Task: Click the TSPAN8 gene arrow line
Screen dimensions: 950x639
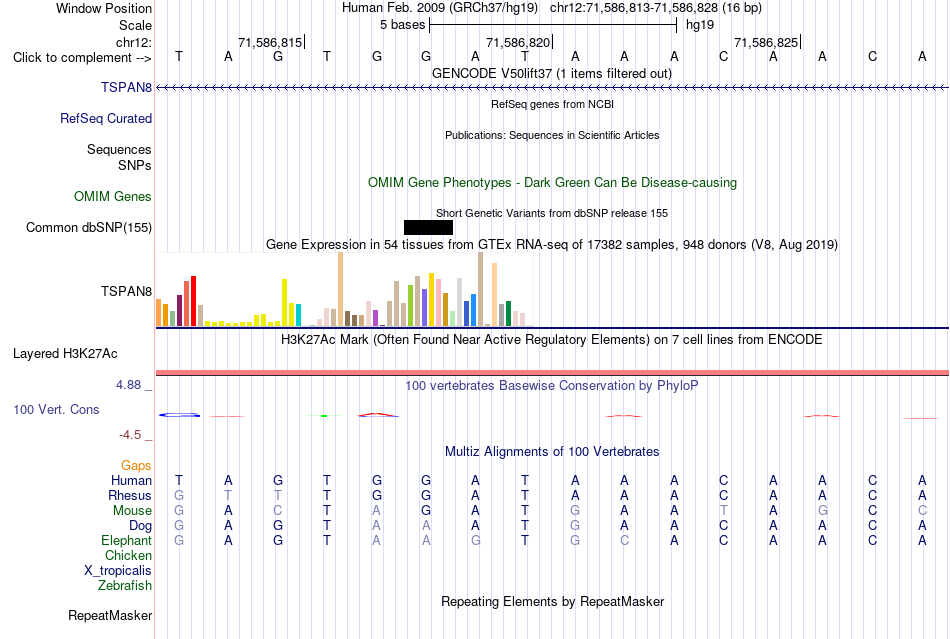Action: click(x=552, y=88)
